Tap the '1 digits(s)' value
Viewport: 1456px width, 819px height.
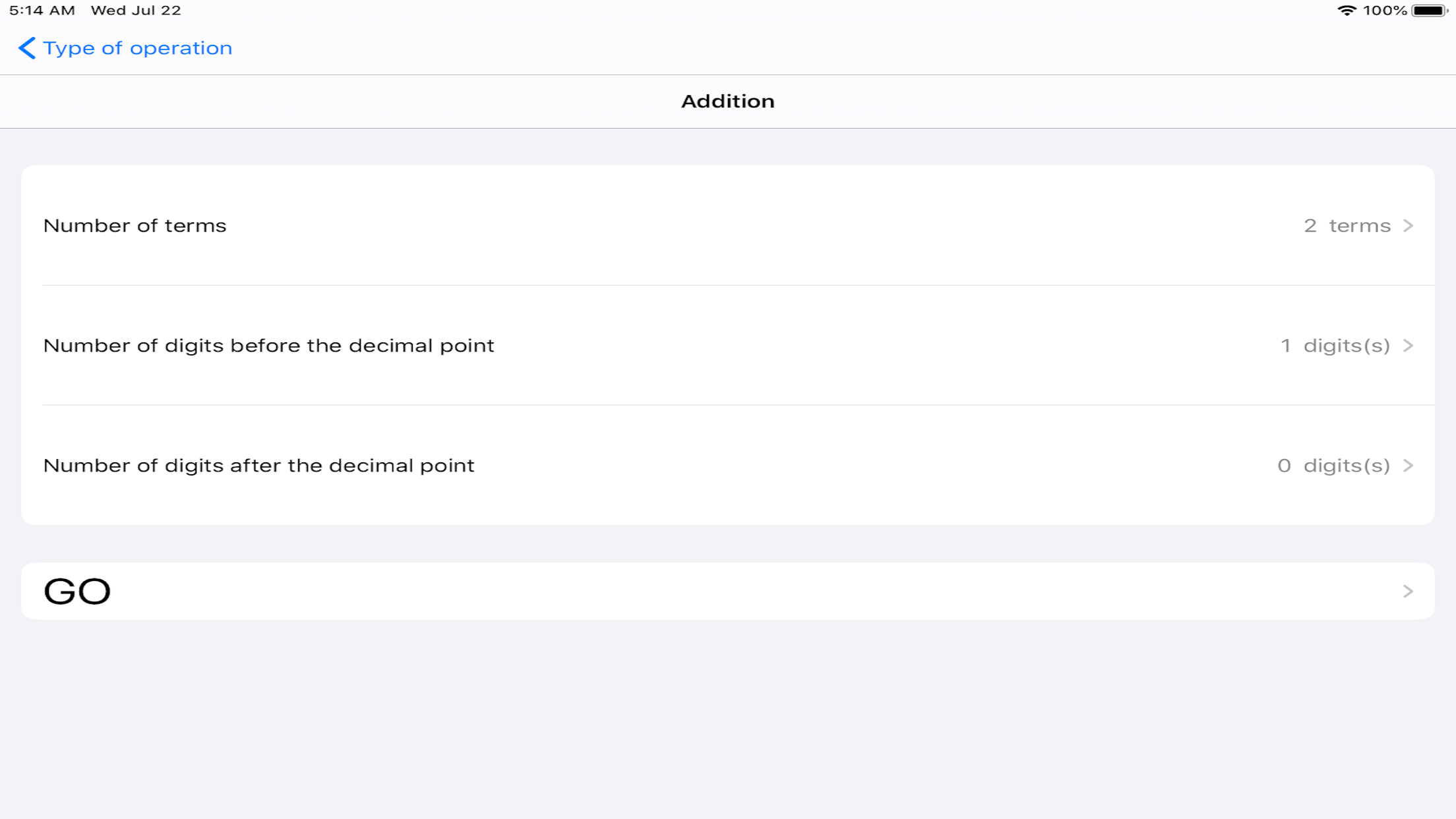(1335, 346)
